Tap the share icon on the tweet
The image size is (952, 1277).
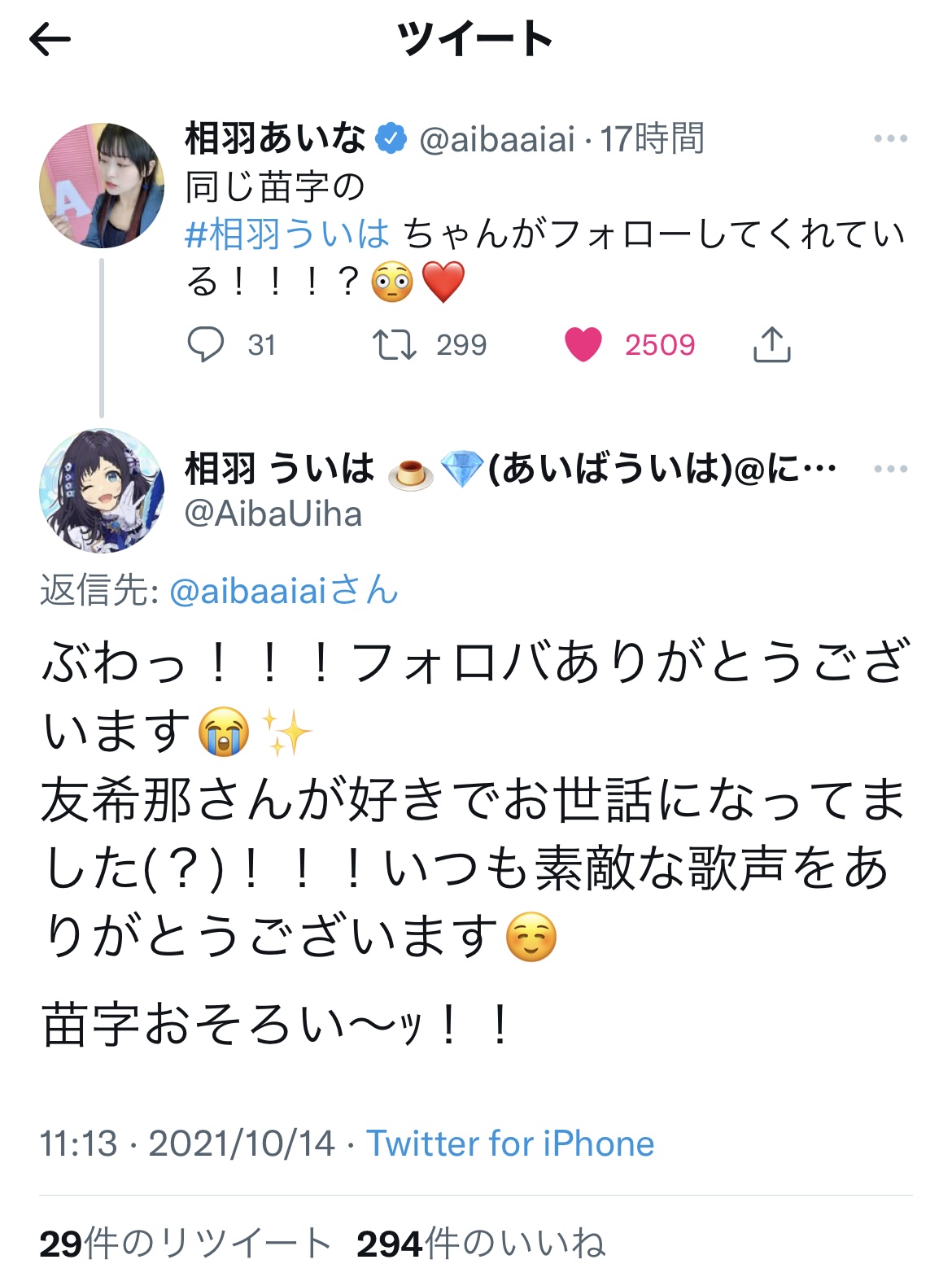[771, 344]
